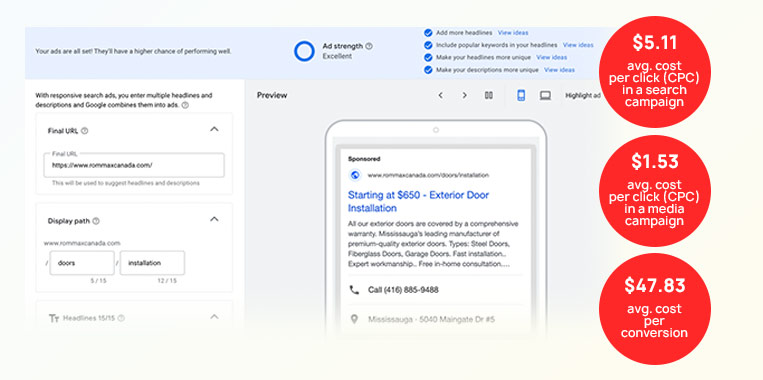This screenshot has height=380, width=763.
Task: Open View ideas for popular keywords
Action: (x=578, y=45)
